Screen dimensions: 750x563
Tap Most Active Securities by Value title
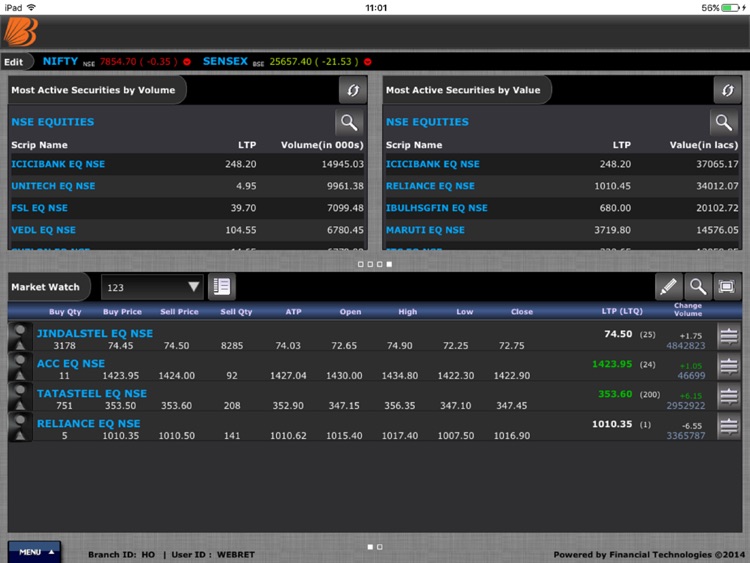click(x=463, y=90)
